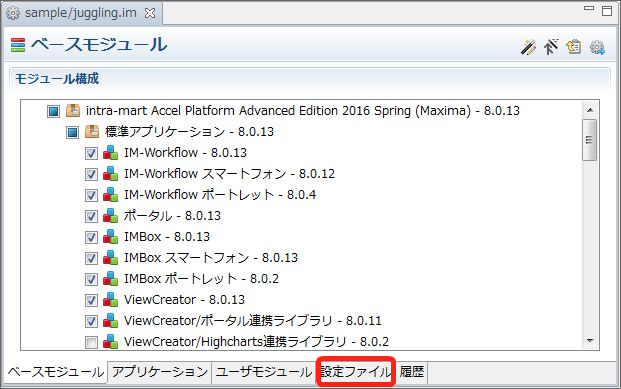Select the ポータル - 8.0.13 row text
Screen dimensions: 621x389
point(172,215)
